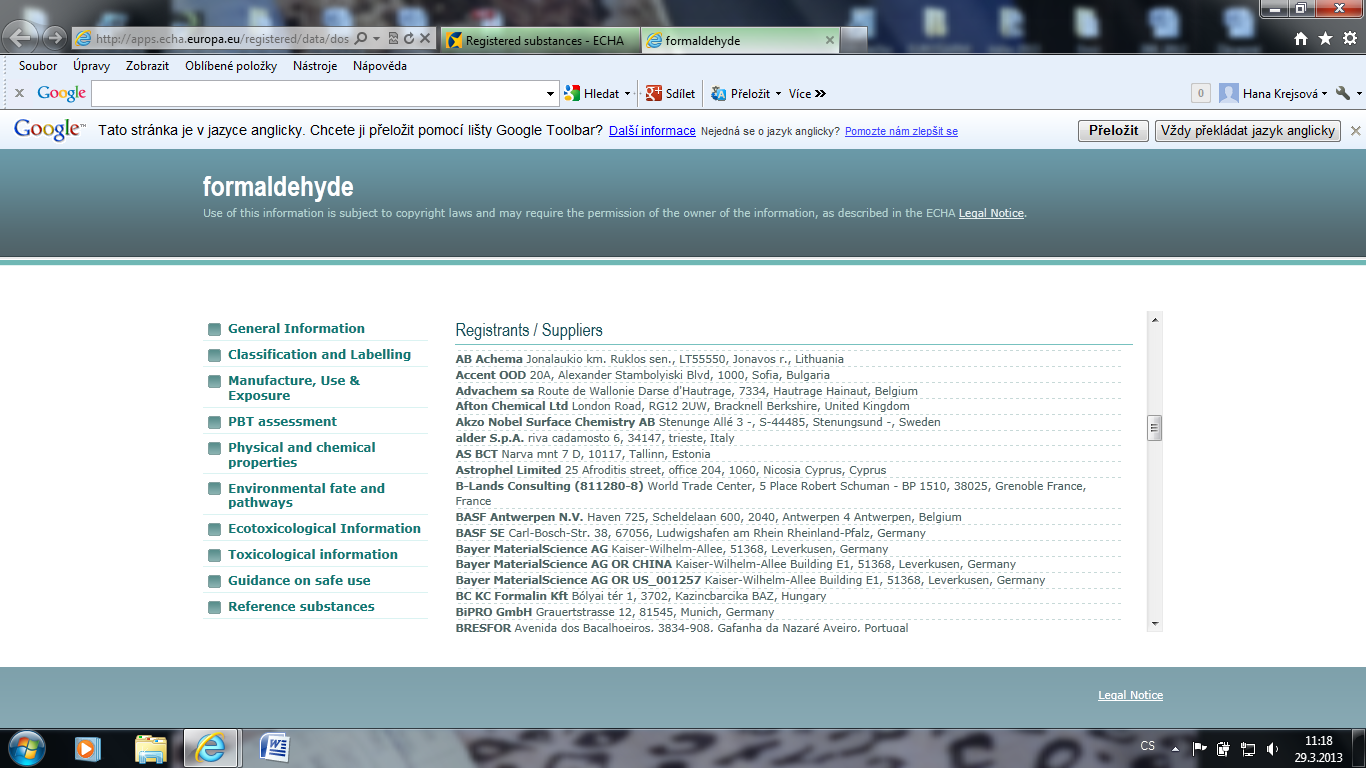
Task: Open PBT assessment section
Action: pos(282,421)
